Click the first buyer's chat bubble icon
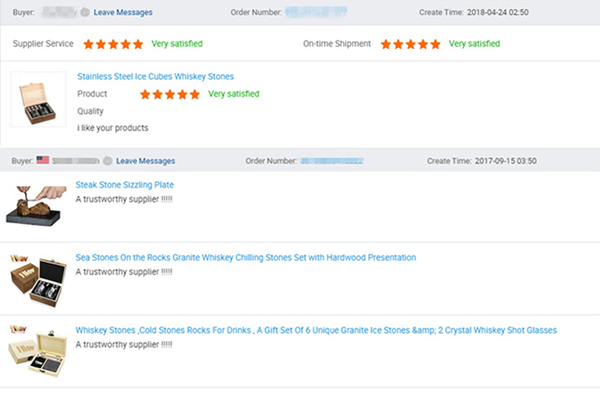Screen dimensions: 600x396 click(x=85, y=12)
